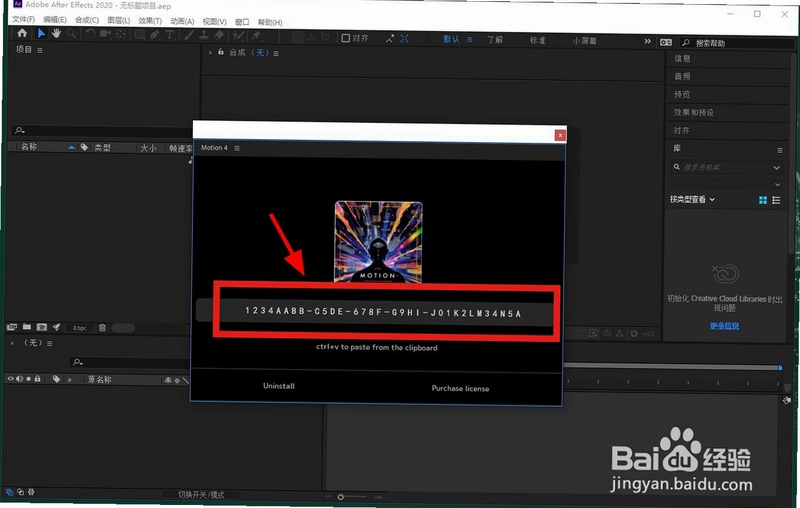Click the interpret footage icon in Project panel
The width and height of the screenshot is (800, 508).
point(12,327)
